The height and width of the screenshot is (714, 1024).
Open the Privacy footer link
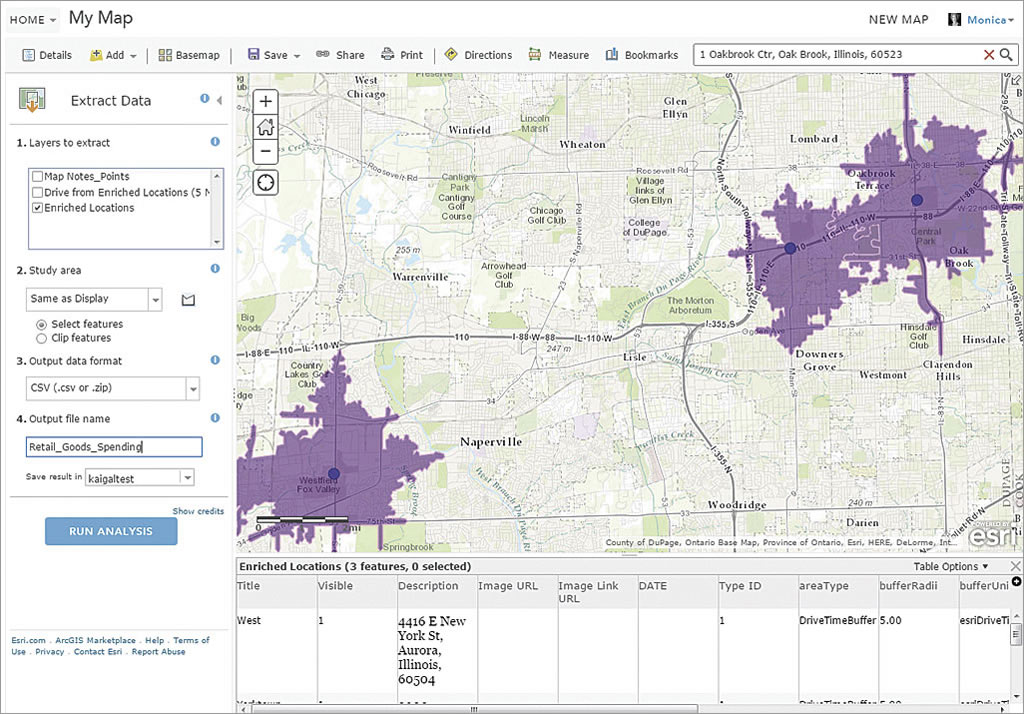click(50, 651)
